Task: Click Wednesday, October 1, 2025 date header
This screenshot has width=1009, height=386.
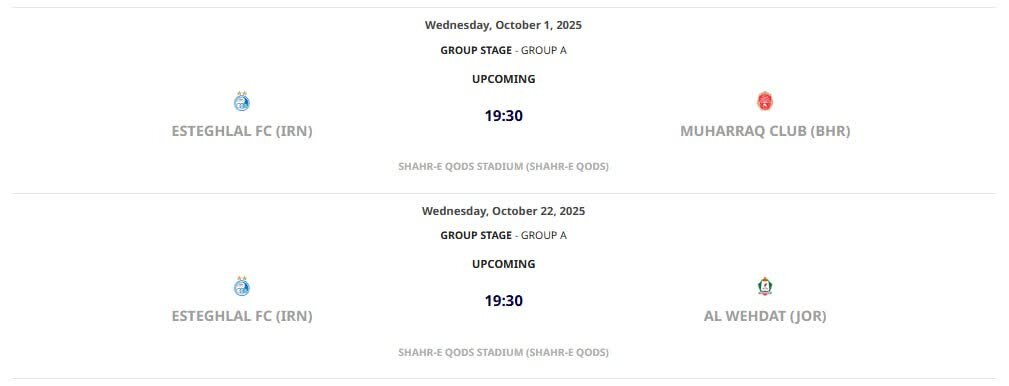Action: (503, 25)
